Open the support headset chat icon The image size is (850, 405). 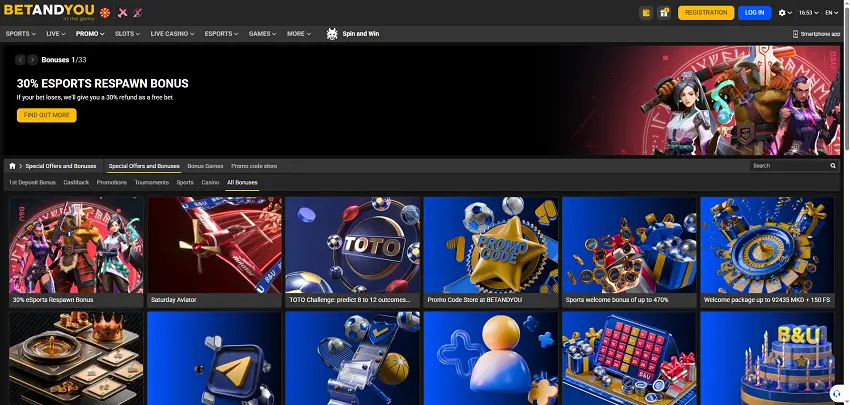click(x=837, y=393)
